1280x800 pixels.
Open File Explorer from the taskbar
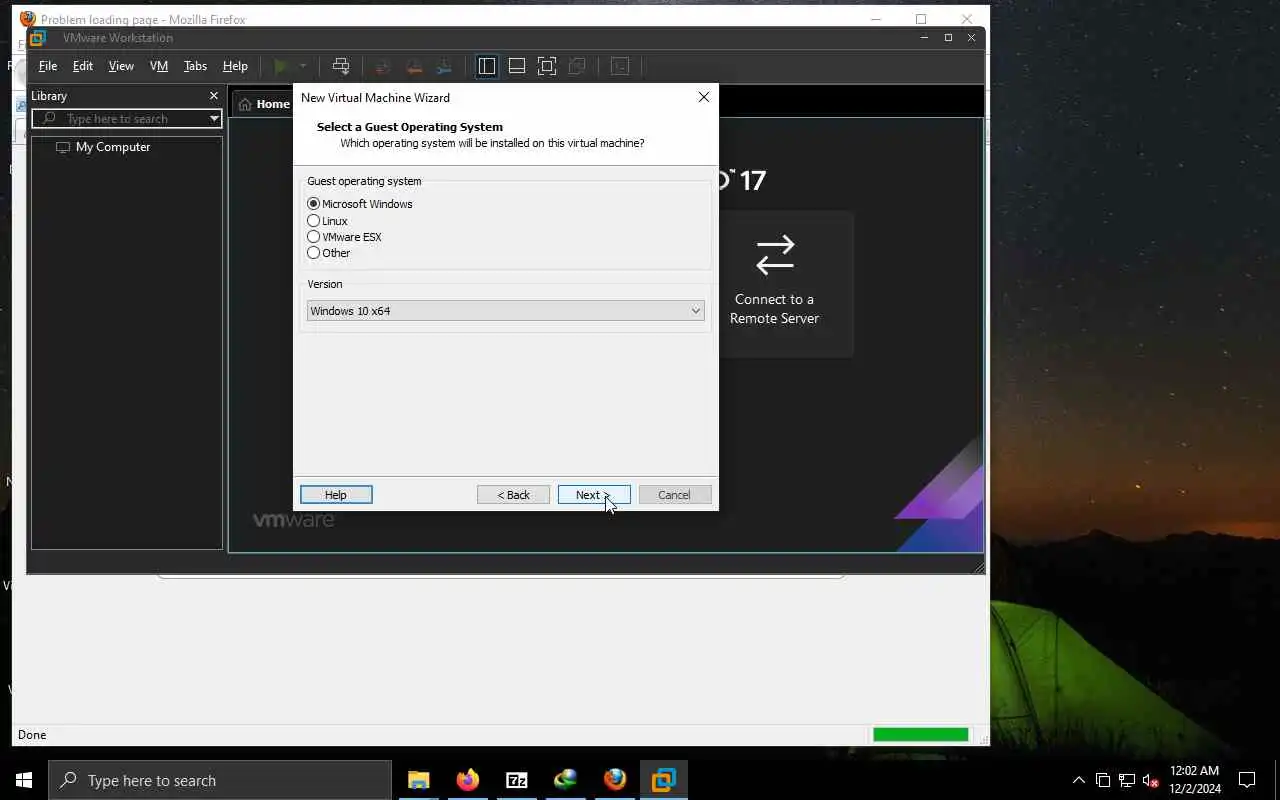(419, 780)
